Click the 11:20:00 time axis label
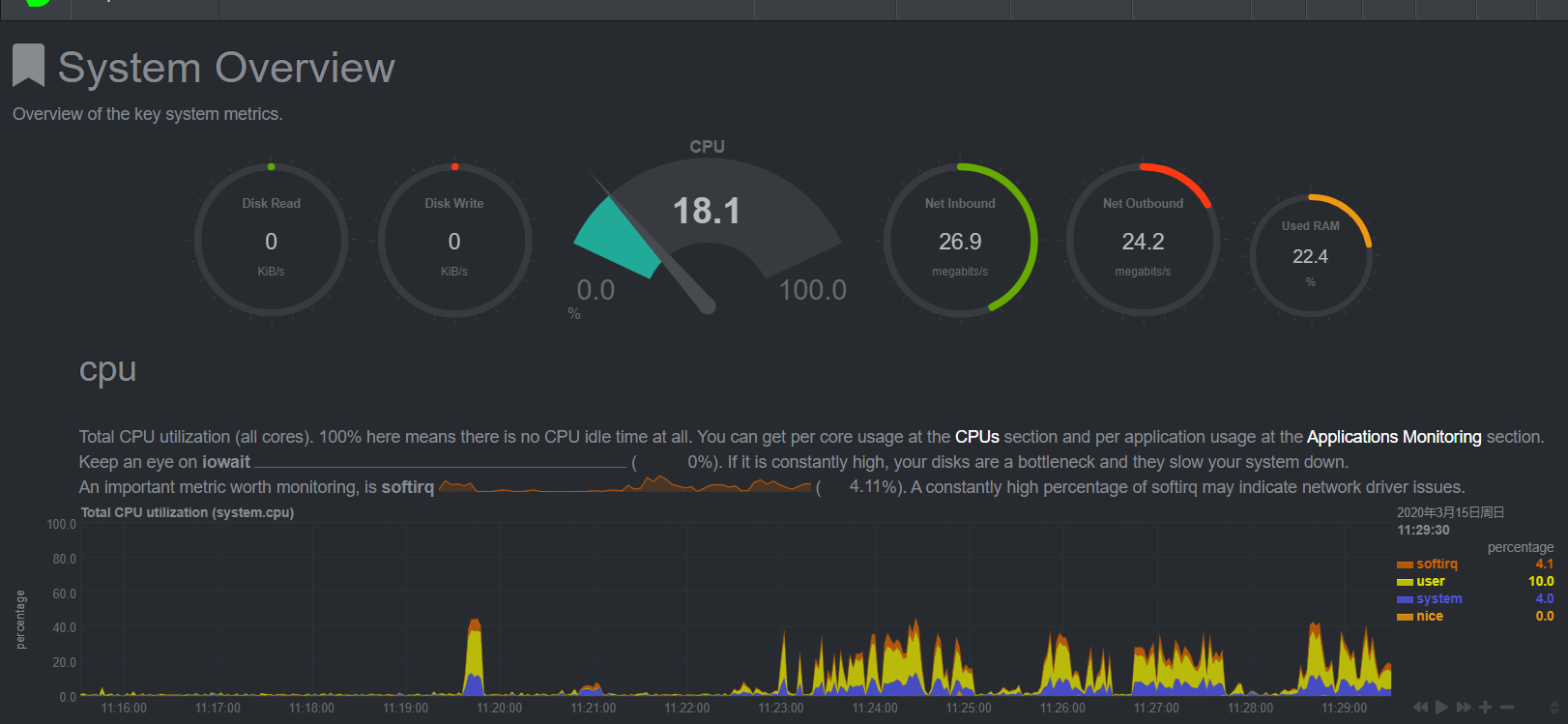 tap(499, 709)
